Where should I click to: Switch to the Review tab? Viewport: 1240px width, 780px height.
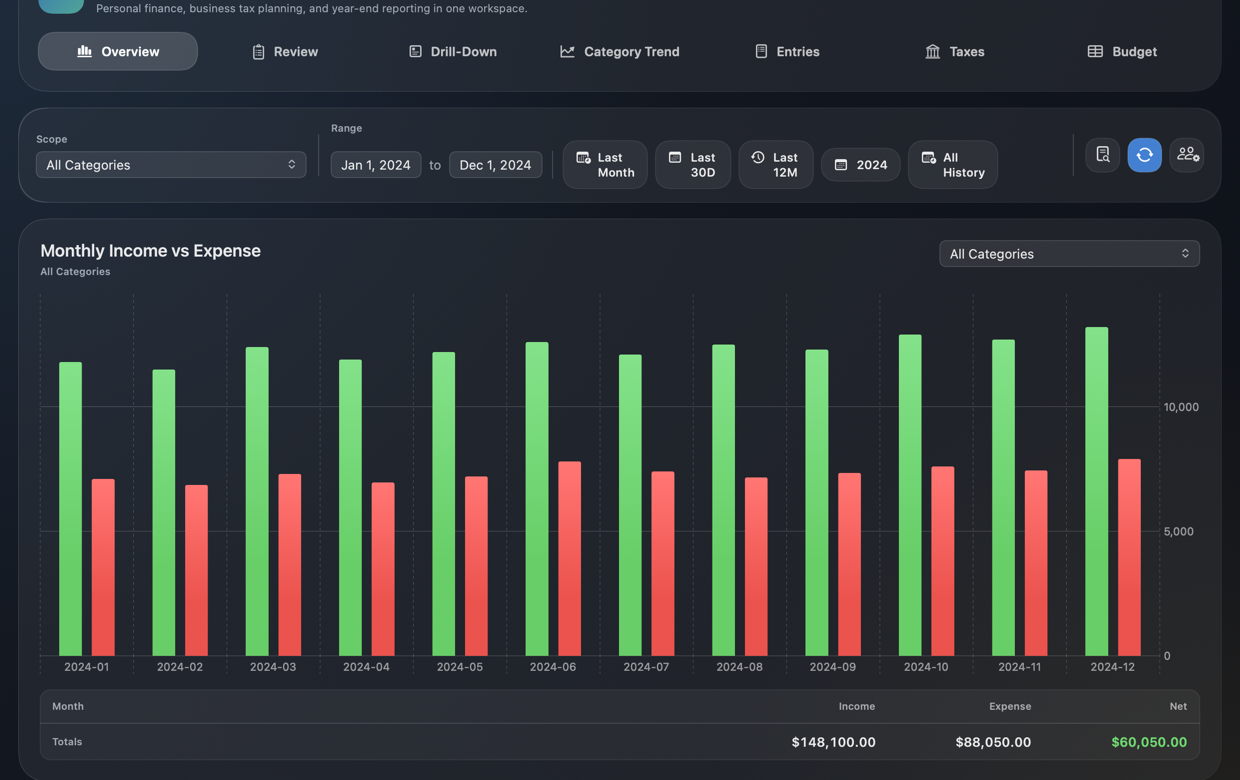285,51
